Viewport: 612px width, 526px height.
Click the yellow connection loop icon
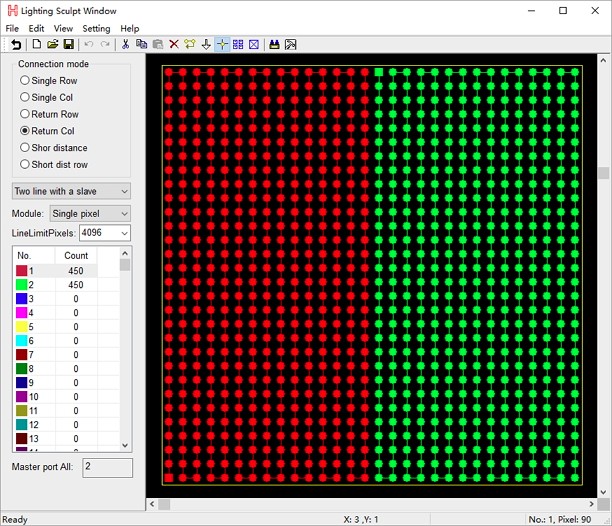tap(190, 44)
